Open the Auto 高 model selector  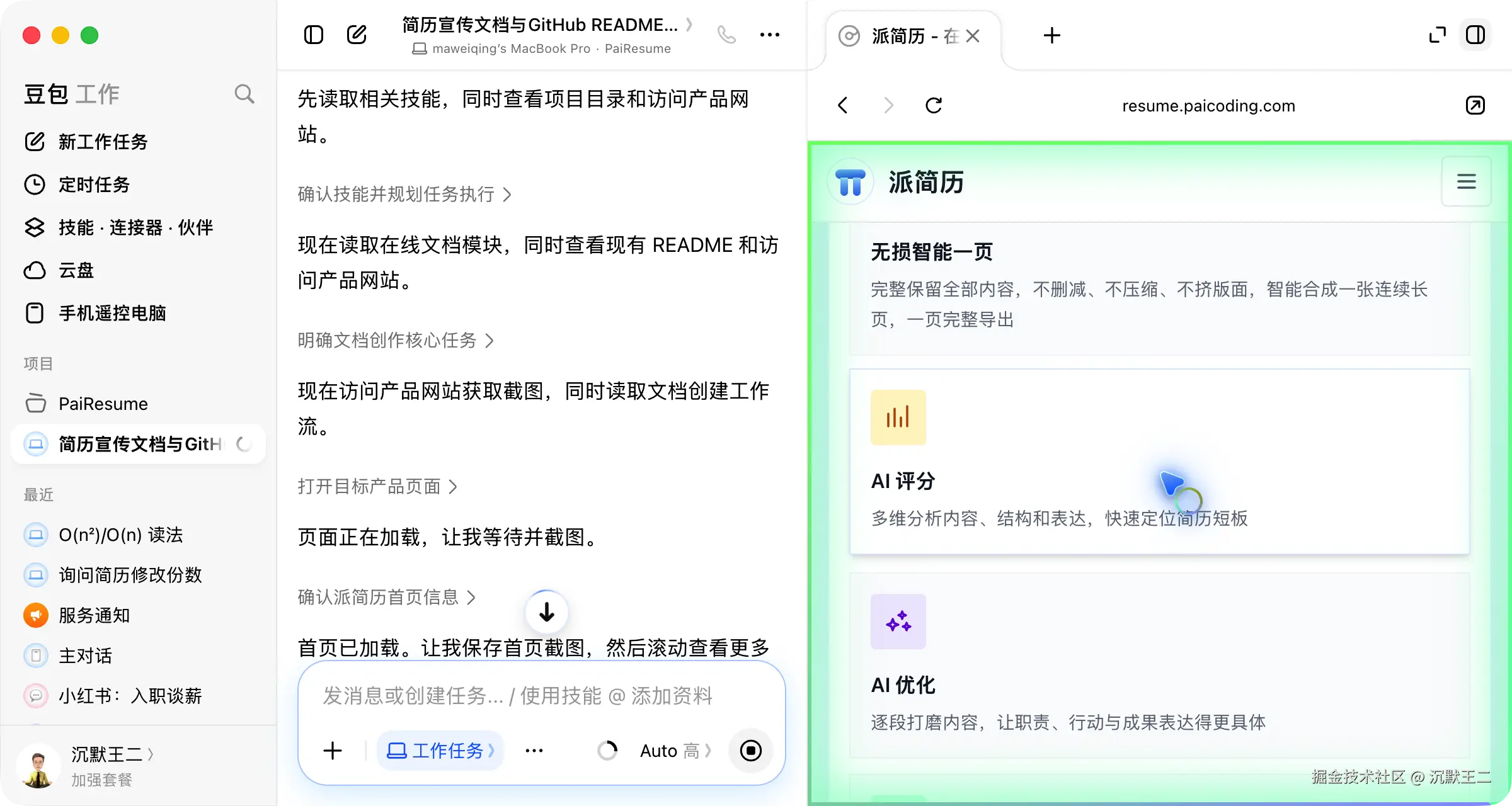pyautogui.click(x=675, y=751)
